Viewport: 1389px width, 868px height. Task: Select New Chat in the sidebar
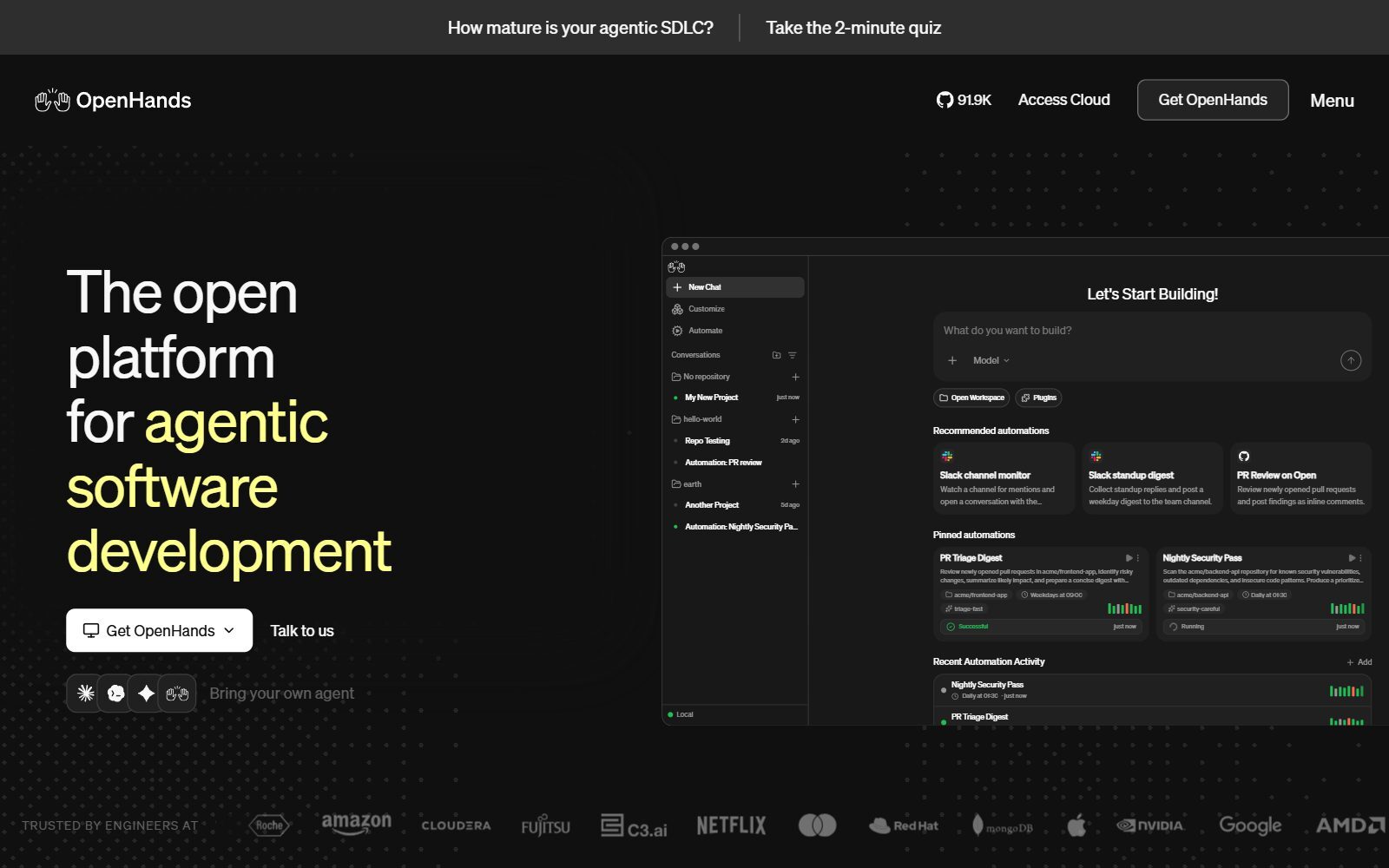(735, 287)
